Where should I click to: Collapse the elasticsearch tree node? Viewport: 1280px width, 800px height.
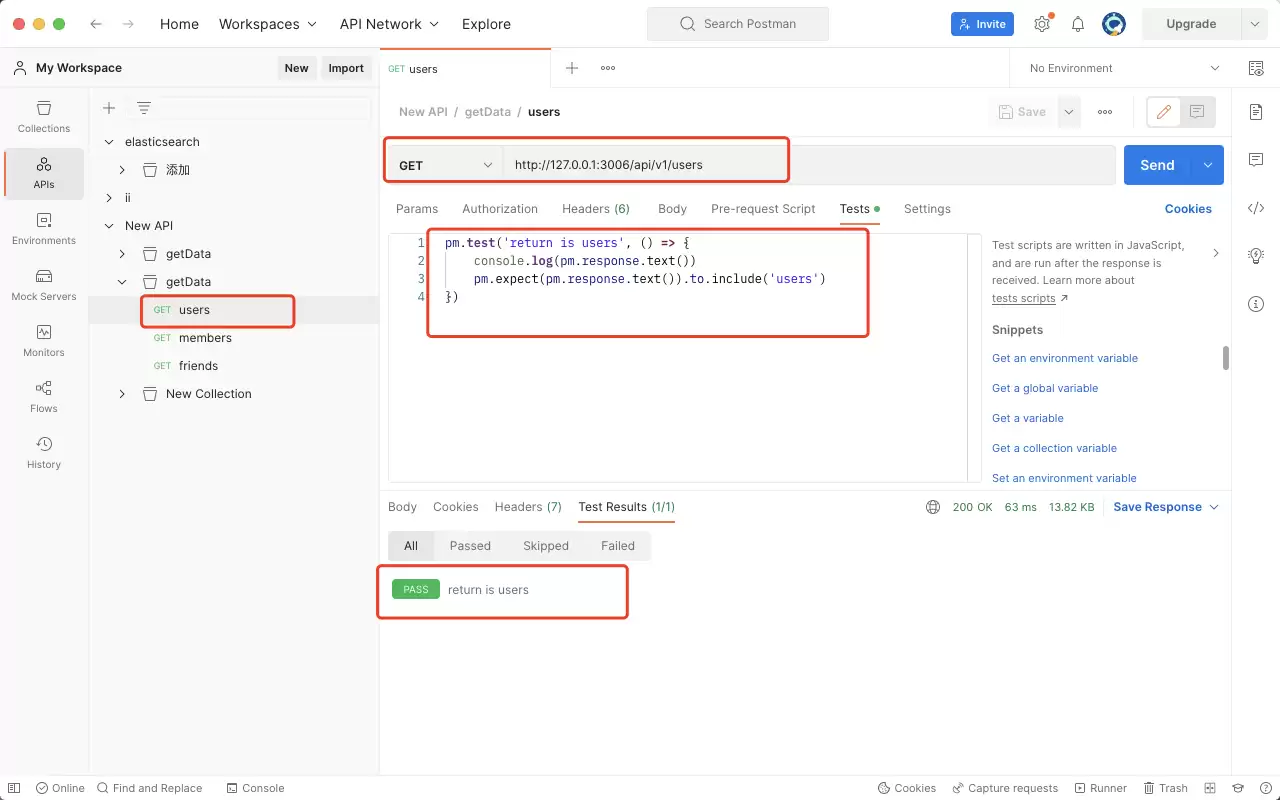coord(110,142)
